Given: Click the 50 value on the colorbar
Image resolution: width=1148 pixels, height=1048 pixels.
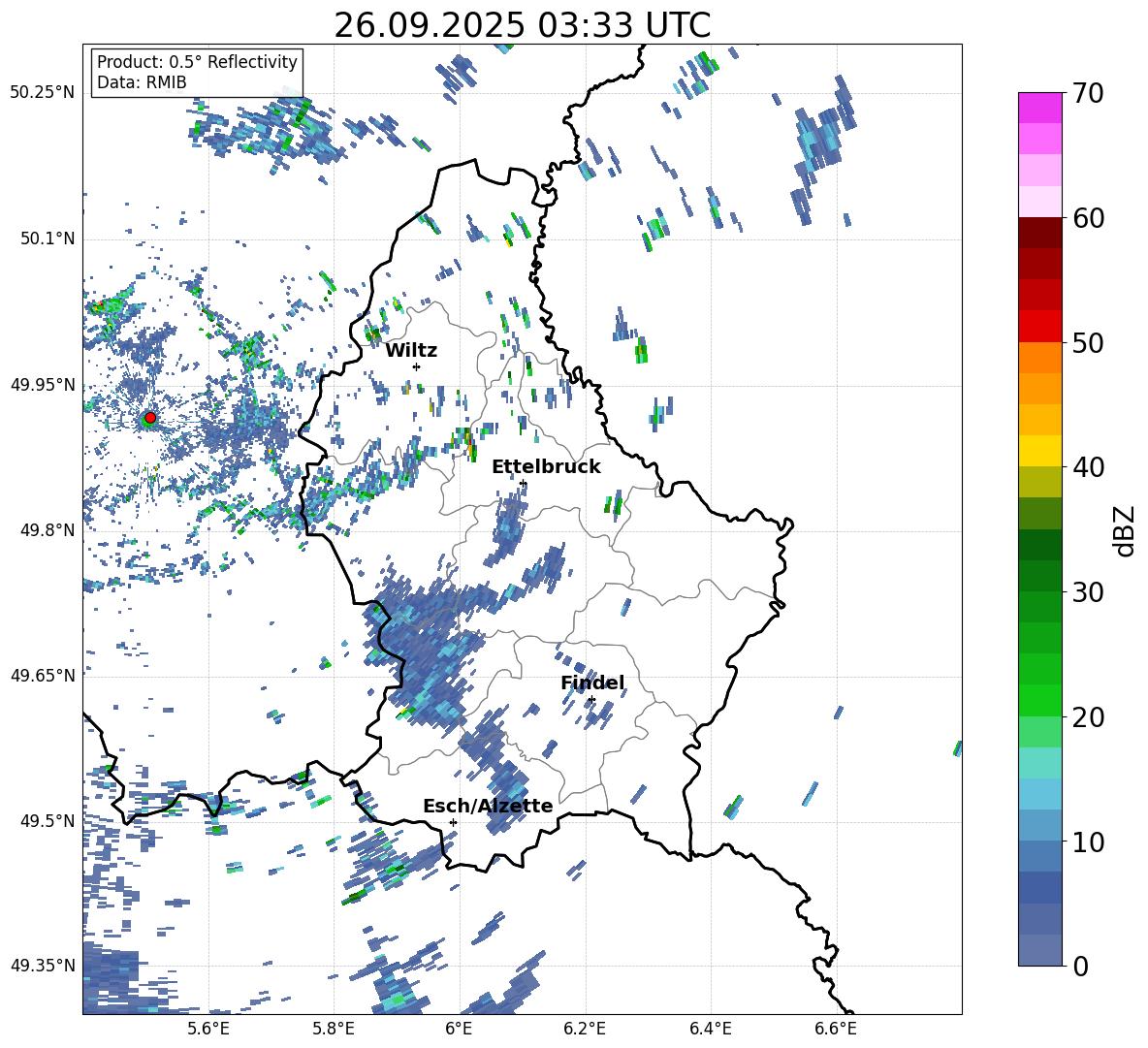Looking at the screenshot, I should pyautogui.click(x=1088, y=343).
